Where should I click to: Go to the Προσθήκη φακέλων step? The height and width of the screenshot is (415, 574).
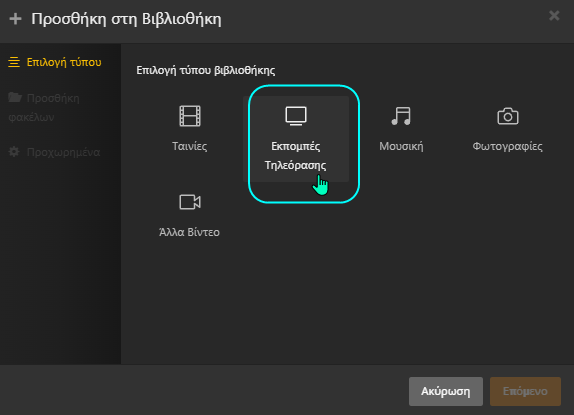[x=44, y=107]
